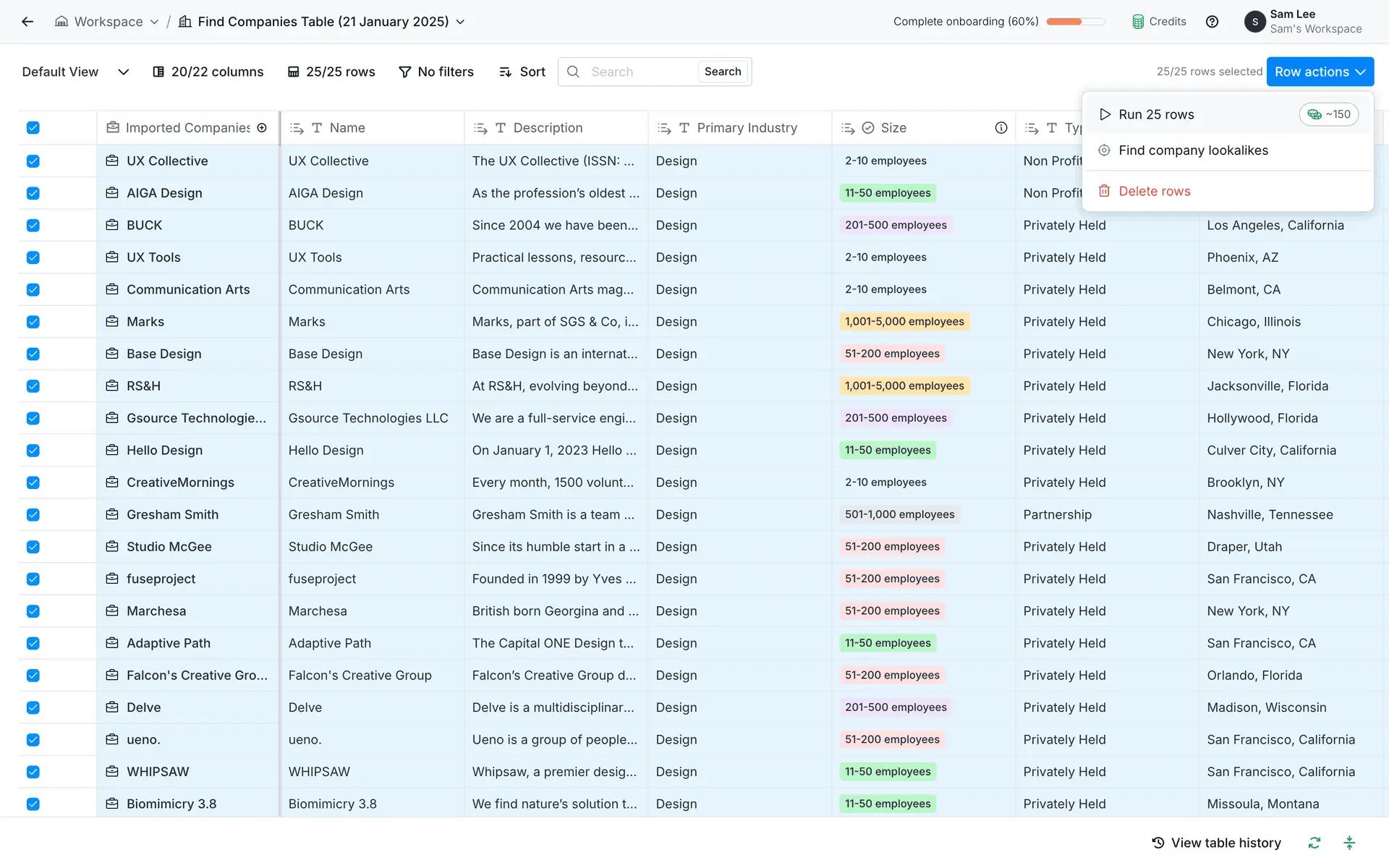The width and height of the screenshot is (1389, 868).
Task: Select Run 25 rows menu option
Action: 1156,114
